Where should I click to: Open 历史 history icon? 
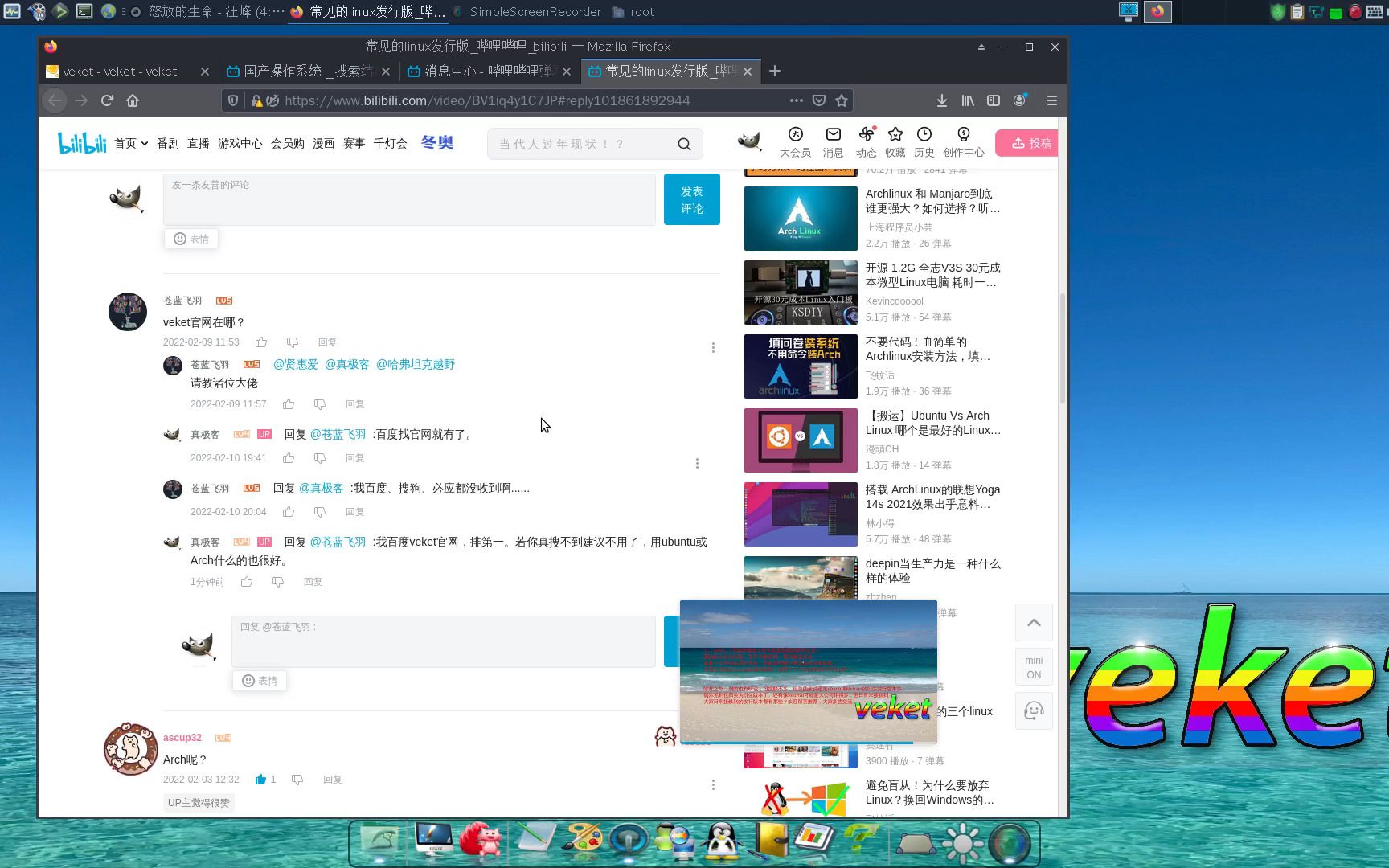pos(924,142)
